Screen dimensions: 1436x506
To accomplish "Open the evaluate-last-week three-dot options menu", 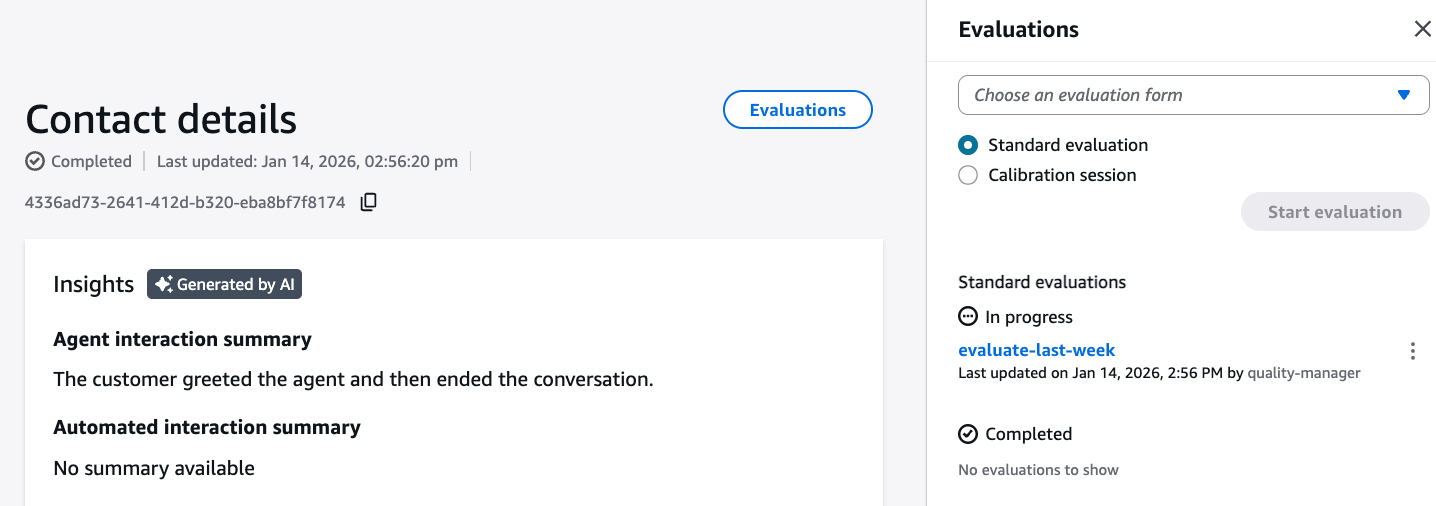I will click(1412, 351).
